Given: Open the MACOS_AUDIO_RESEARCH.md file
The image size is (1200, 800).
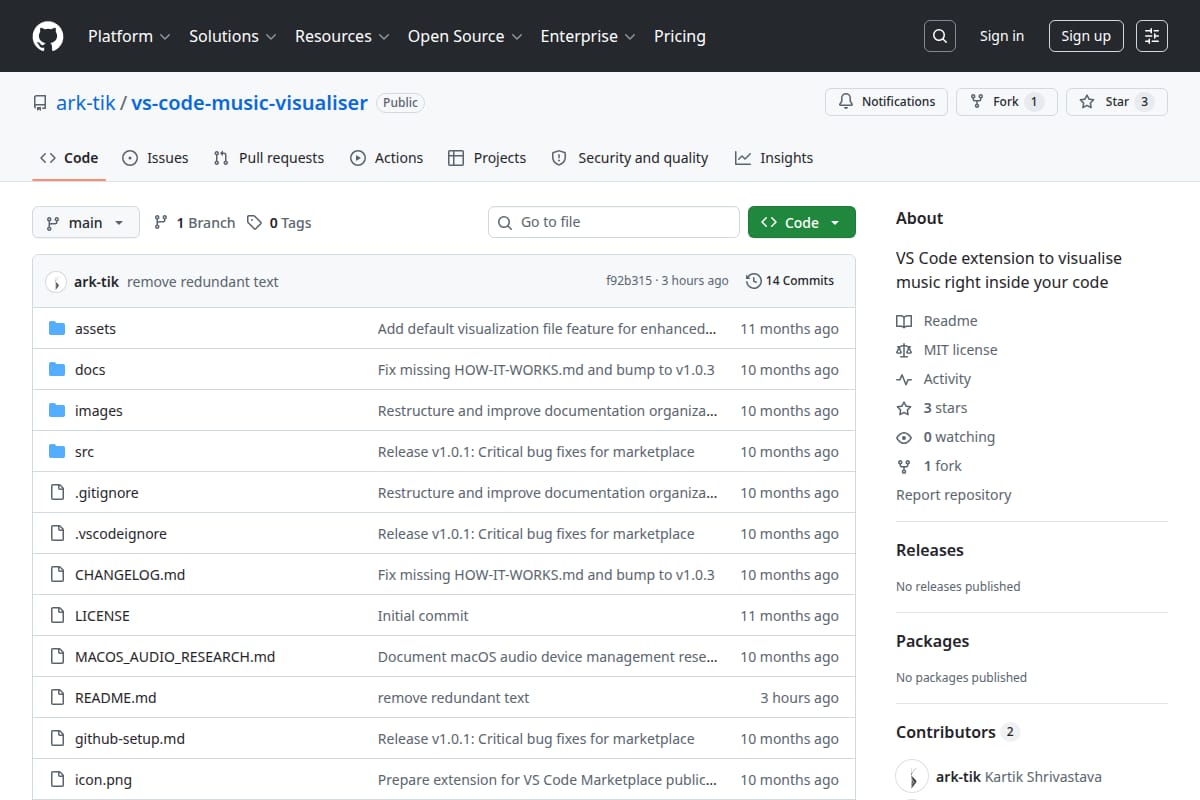Looking at the screenshot, I should click(175, 657).
